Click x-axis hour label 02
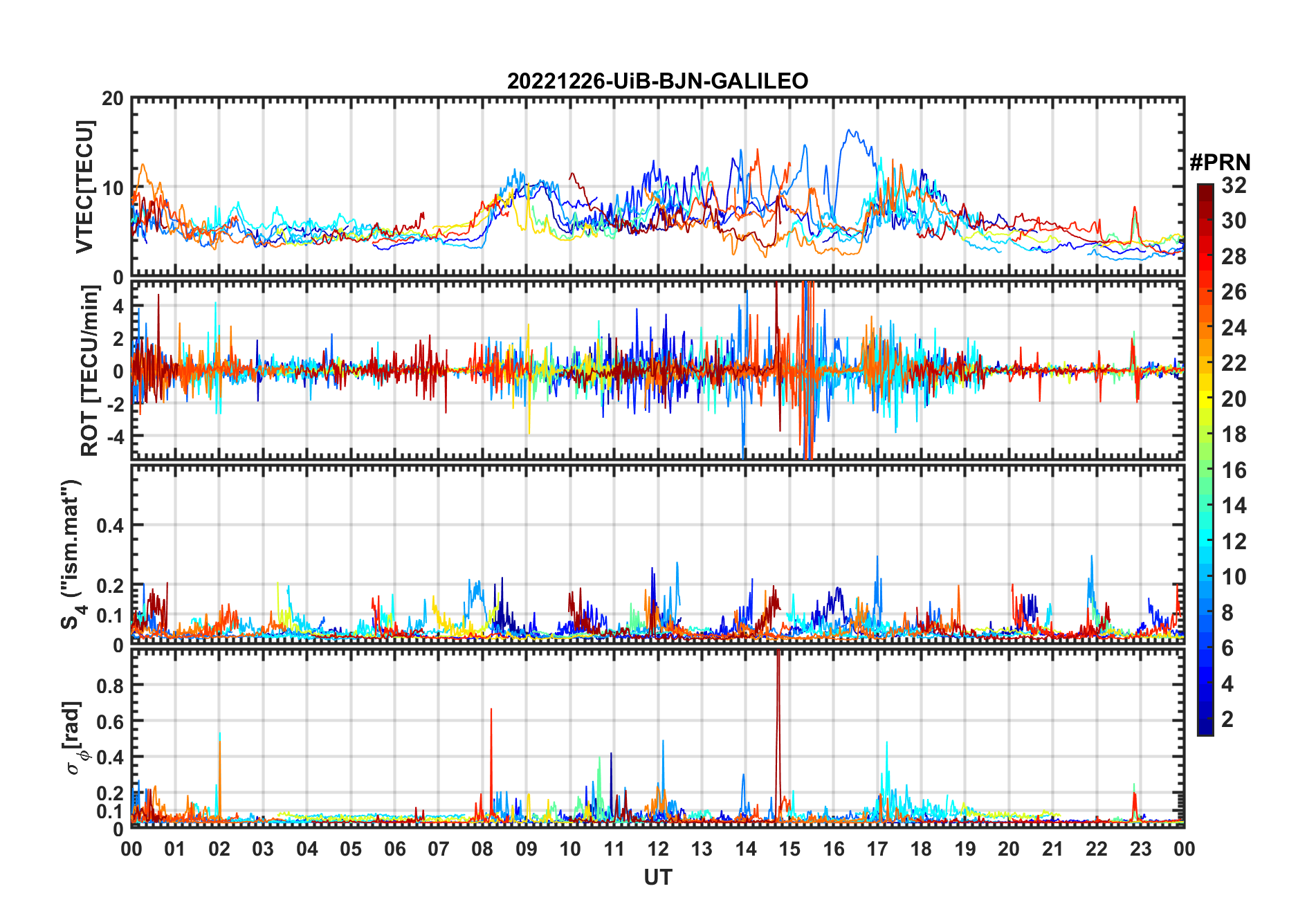 219,849
